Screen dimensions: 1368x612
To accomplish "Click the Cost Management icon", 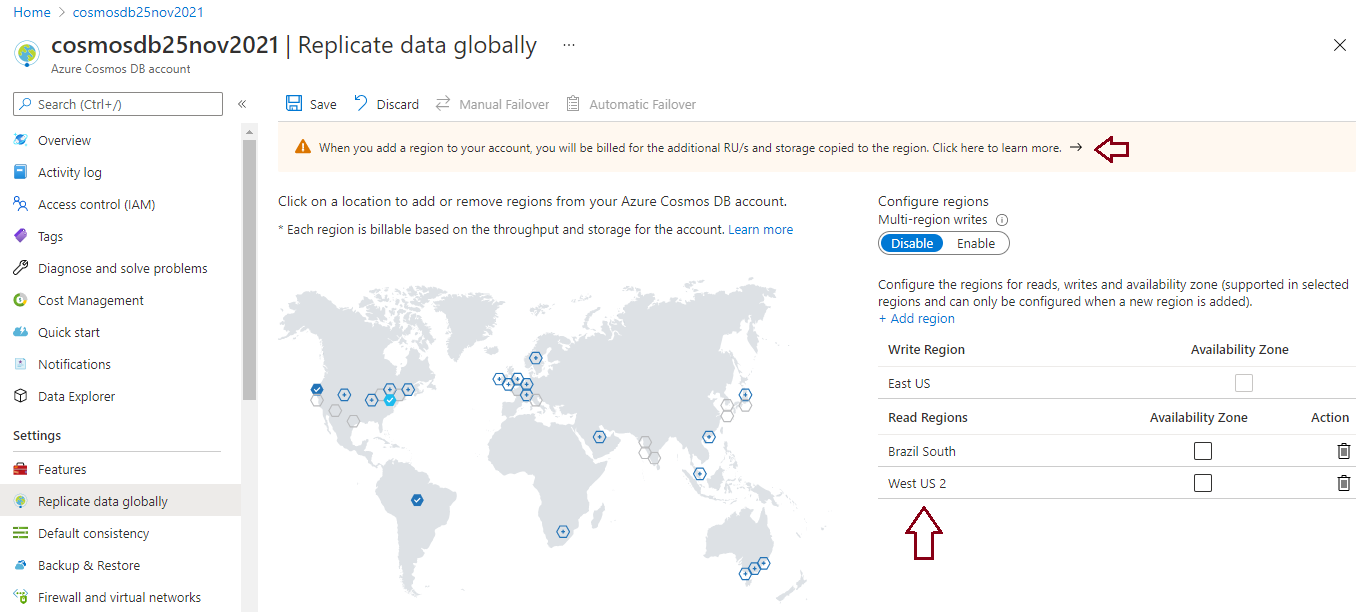I will tap(20, 300).
